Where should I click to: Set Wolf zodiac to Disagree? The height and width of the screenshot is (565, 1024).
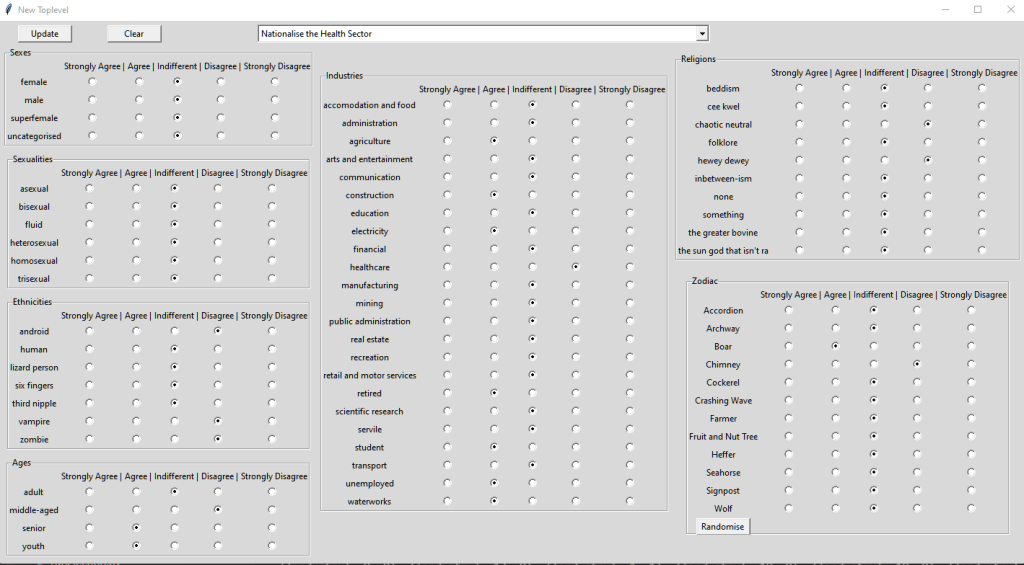pos(917,508)
